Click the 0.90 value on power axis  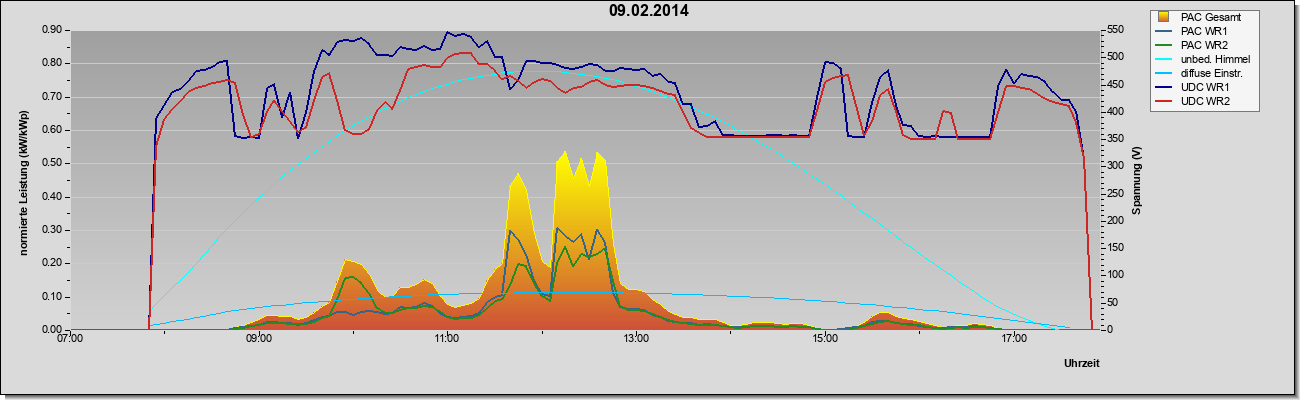click(53, 30)
